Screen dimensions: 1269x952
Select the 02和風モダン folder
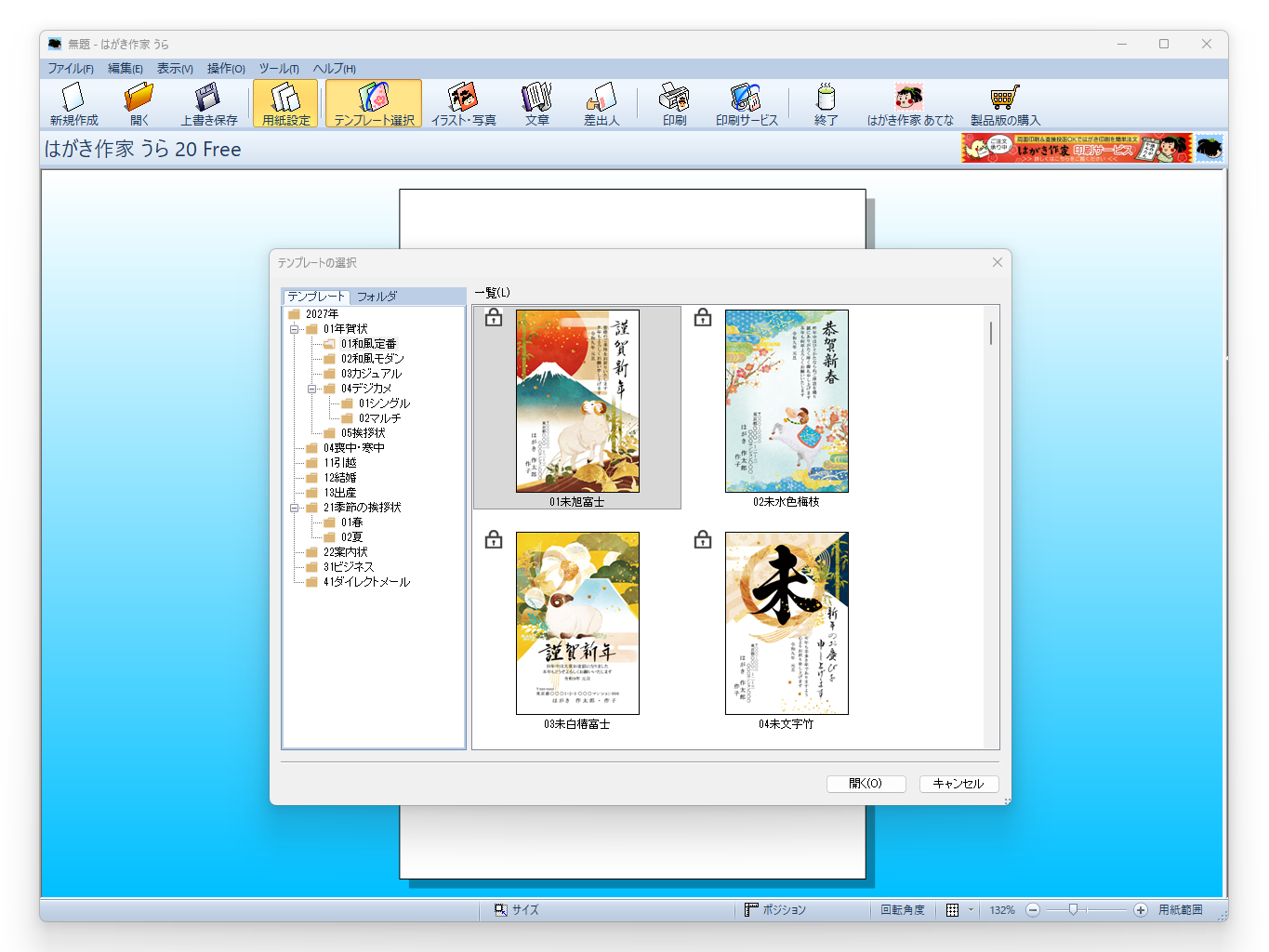click(x=372, y=359)
